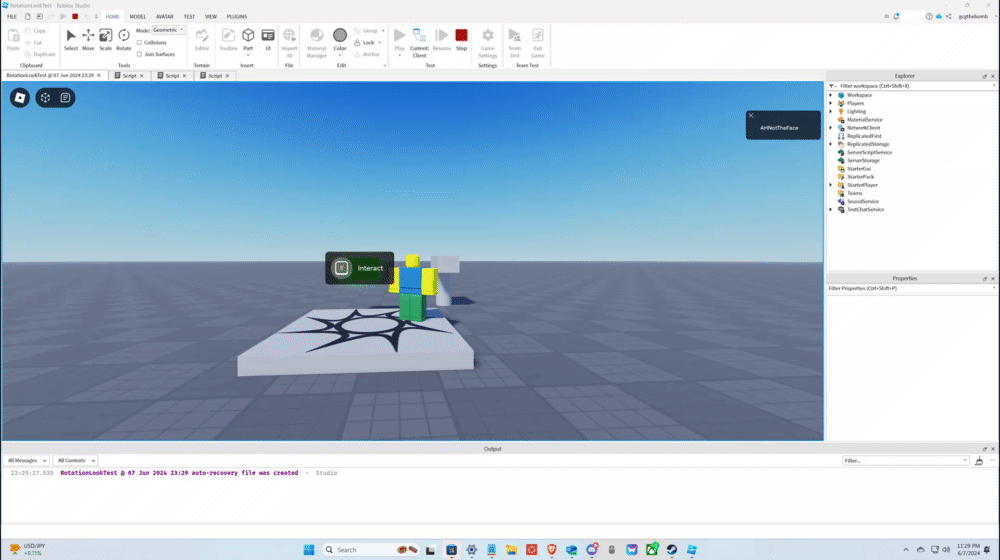Open the All Messages output filter dropdown

[x=28, y=460]
